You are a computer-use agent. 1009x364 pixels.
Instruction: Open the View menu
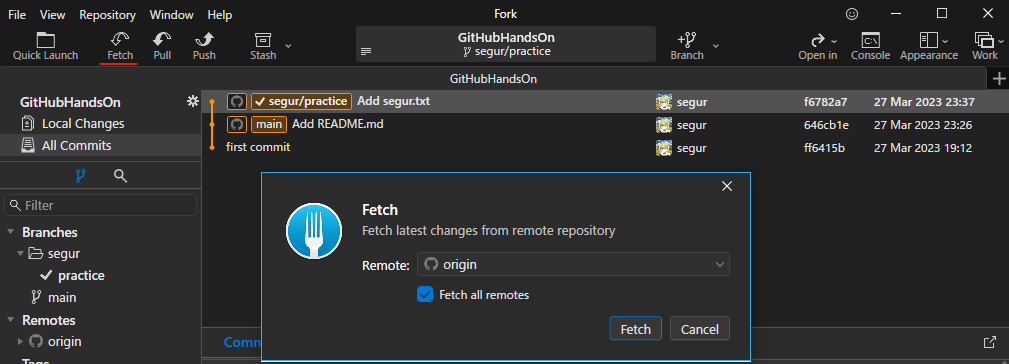[52, 14]
